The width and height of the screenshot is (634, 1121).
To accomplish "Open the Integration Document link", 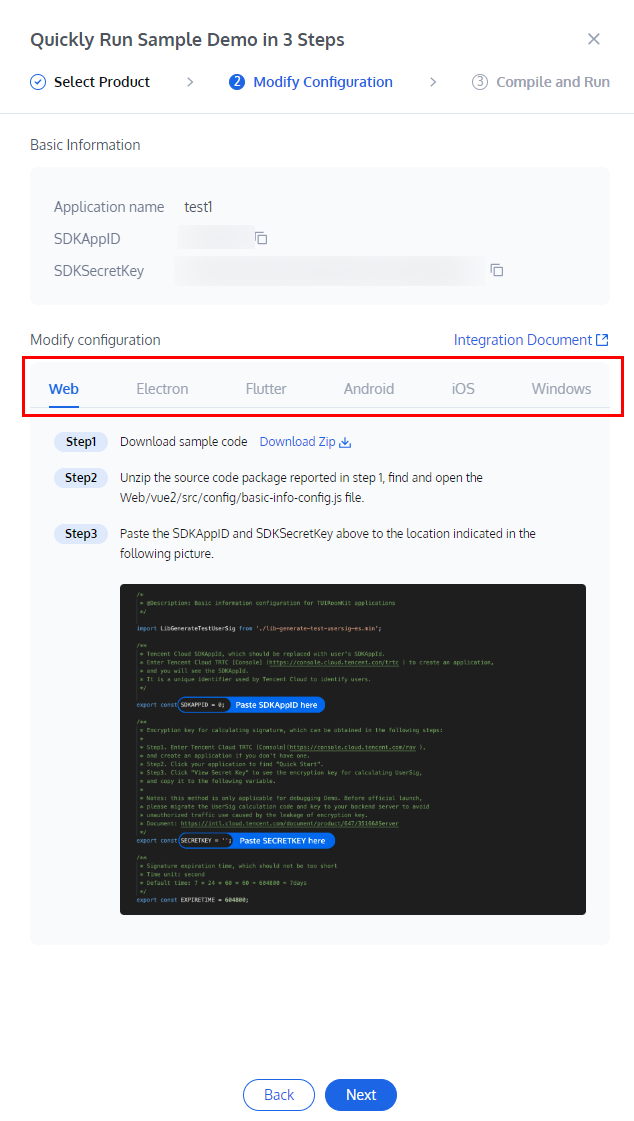I will tap(531, 340).
